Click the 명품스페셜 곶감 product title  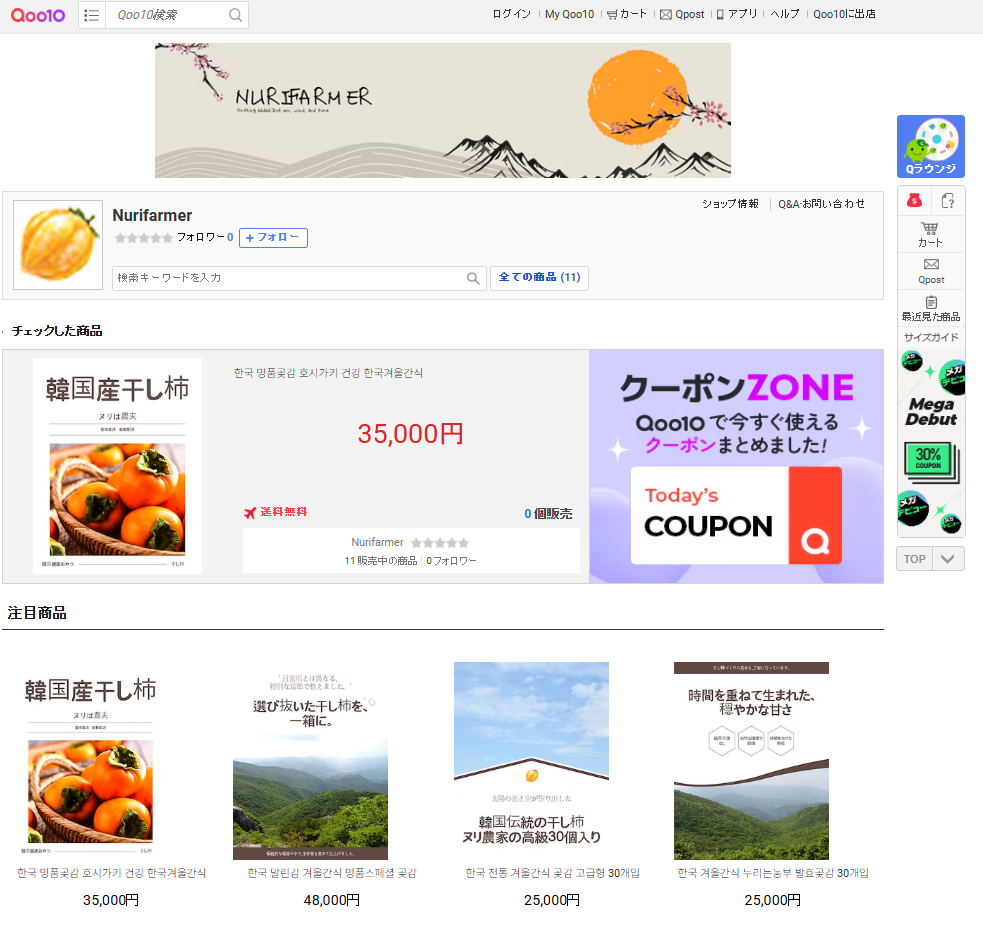332,873
